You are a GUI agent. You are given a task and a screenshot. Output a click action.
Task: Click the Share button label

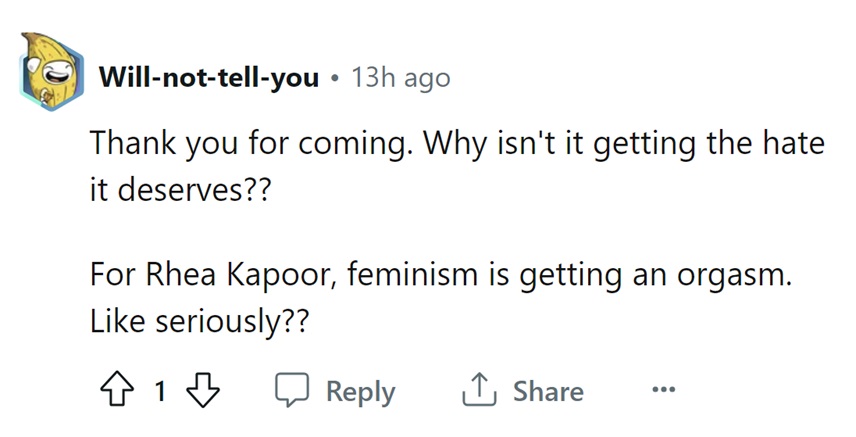click(x=549, y=392)
